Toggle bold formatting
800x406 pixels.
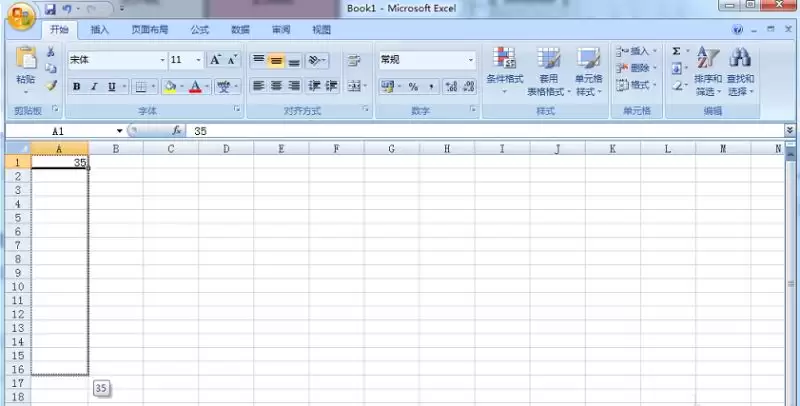click(x=76, y=87)
